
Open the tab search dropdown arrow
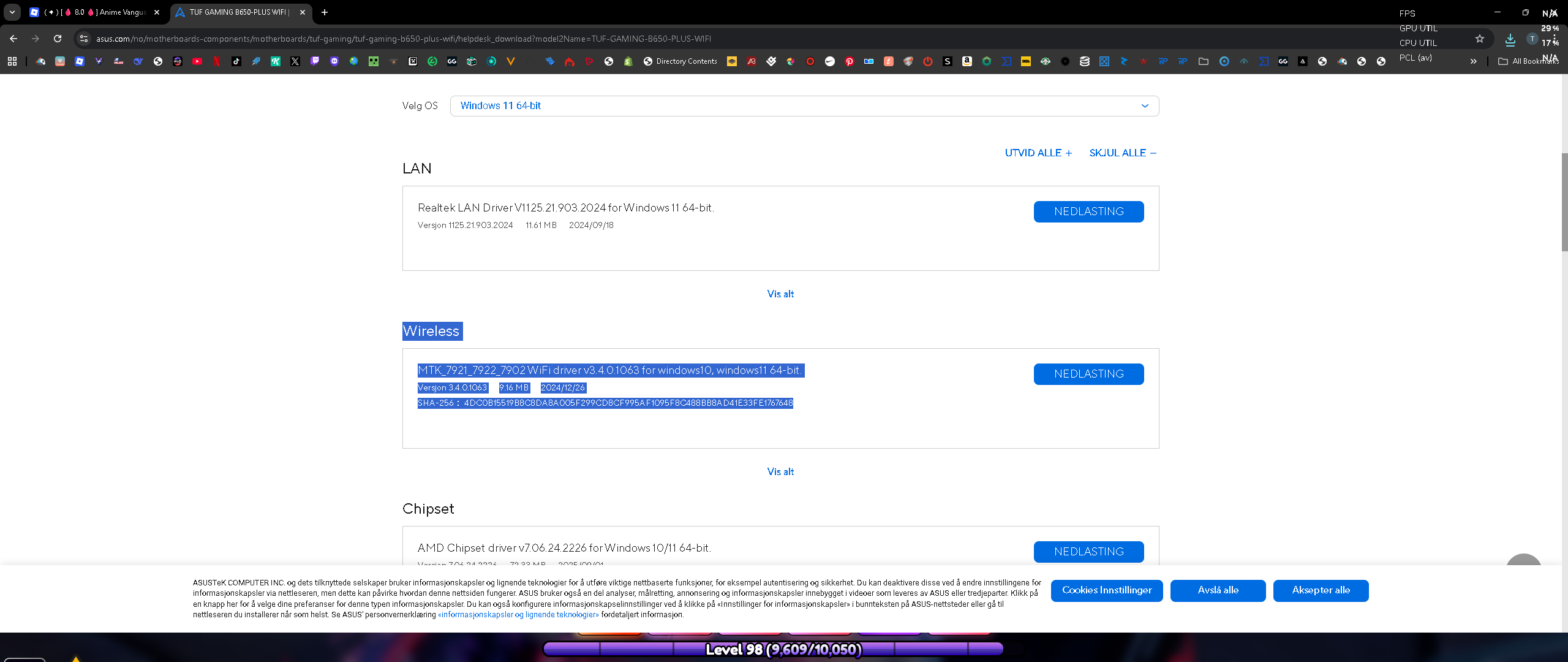pos(12,12)
